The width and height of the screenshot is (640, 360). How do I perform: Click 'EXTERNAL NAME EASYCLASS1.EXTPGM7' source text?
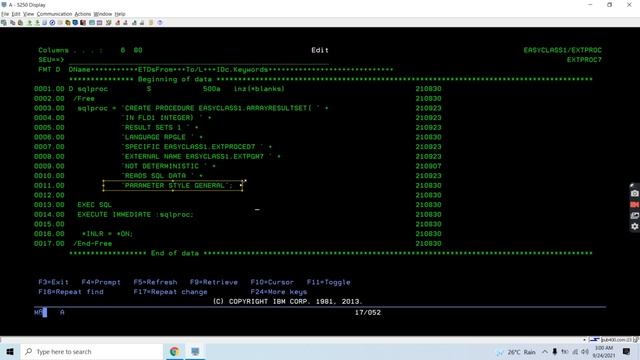click(x=194, y=156)
